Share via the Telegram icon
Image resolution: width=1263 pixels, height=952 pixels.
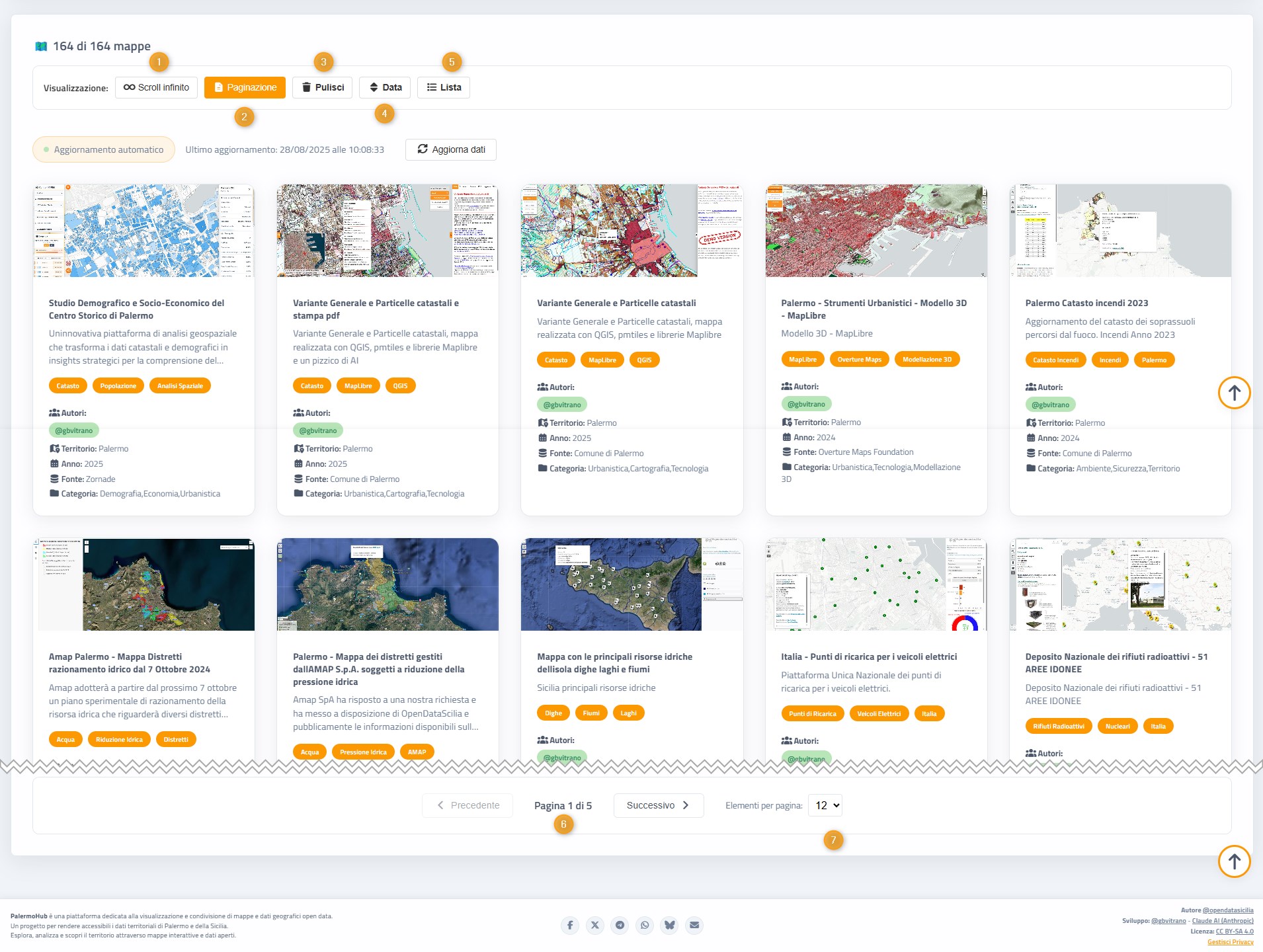pyautogui.click(x=620, y=925)
